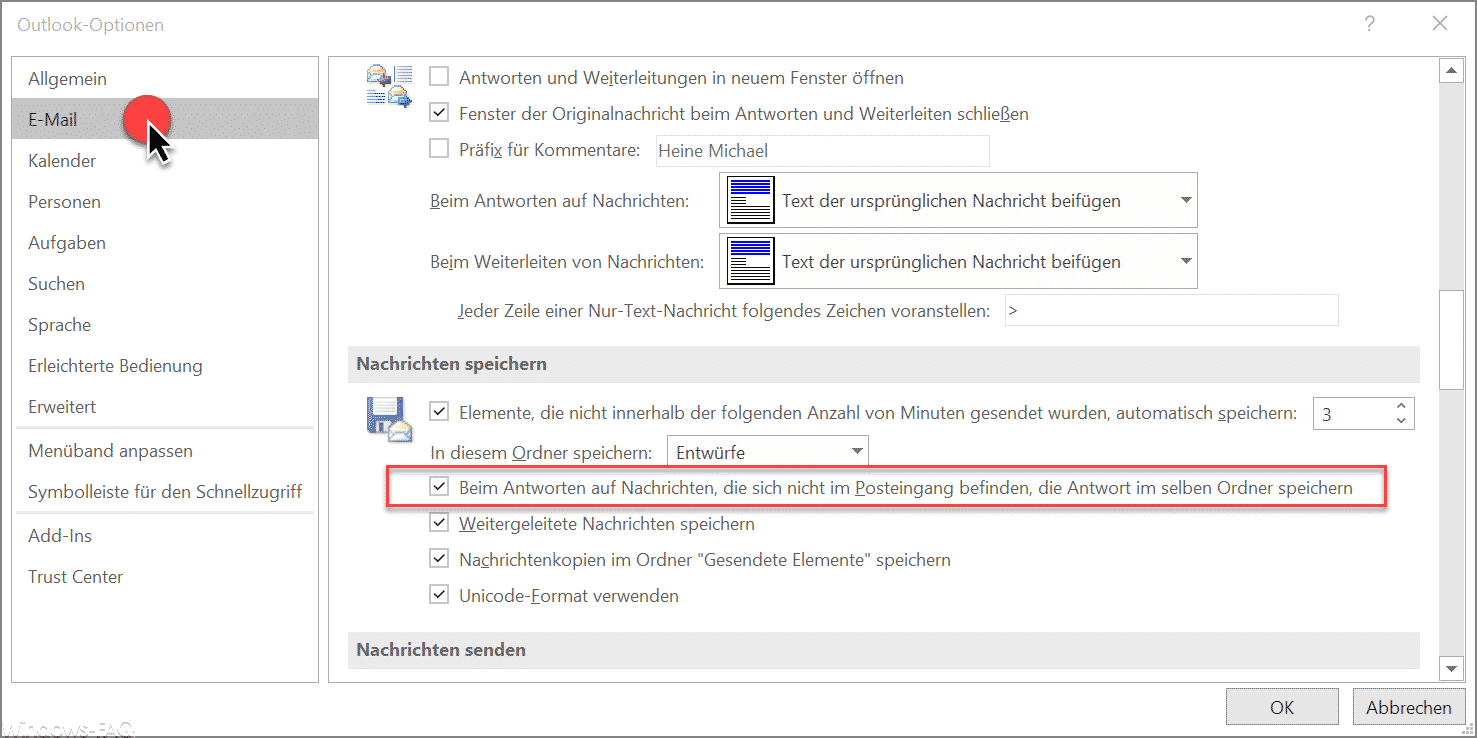Click the OK button
This screenshot has width=1477, height=738.
(x=1282, y=706)
